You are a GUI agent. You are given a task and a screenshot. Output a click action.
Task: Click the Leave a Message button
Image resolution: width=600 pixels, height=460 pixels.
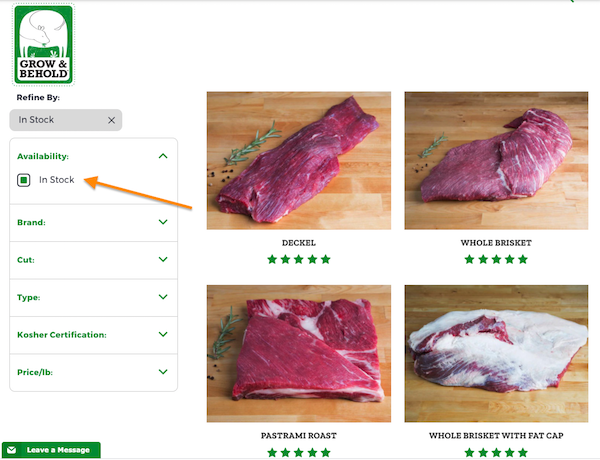pos(51,450)
